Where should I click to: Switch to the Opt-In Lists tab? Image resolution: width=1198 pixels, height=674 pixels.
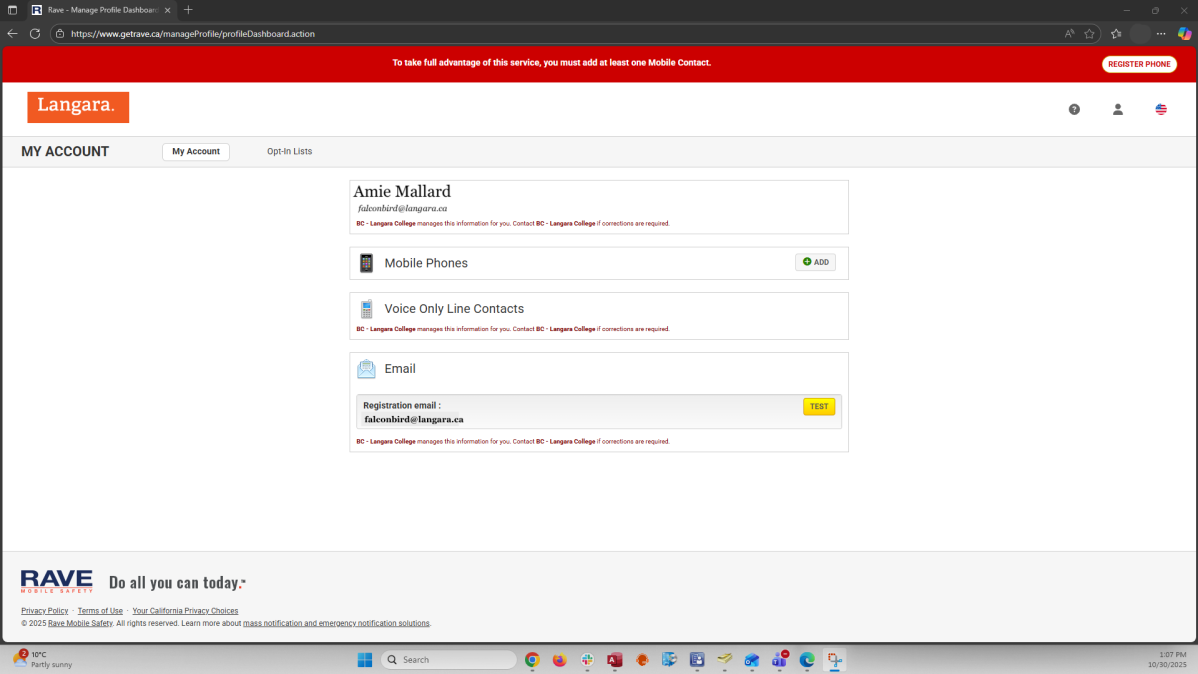(289, 152)
